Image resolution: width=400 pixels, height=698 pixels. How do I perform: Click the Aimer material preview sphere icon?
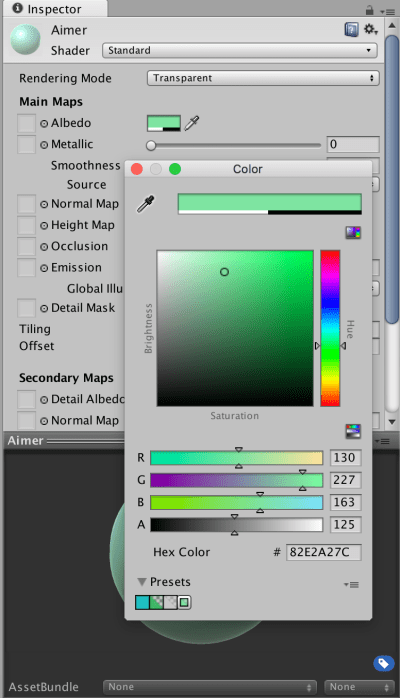click(x=25, y=39)
